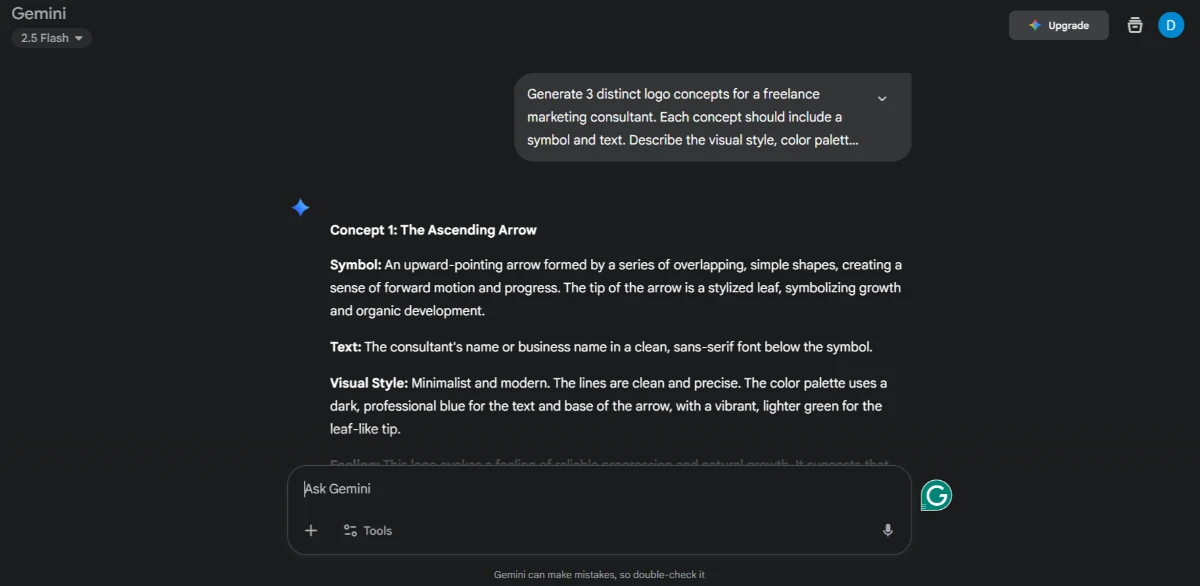Screen dimensions: 1200x586
Task: Click the Visual Style paragraph
Action: point(609,406)
